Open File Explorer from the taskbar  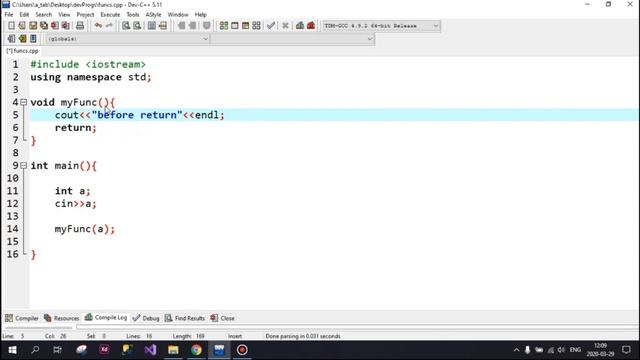point(173,350)
